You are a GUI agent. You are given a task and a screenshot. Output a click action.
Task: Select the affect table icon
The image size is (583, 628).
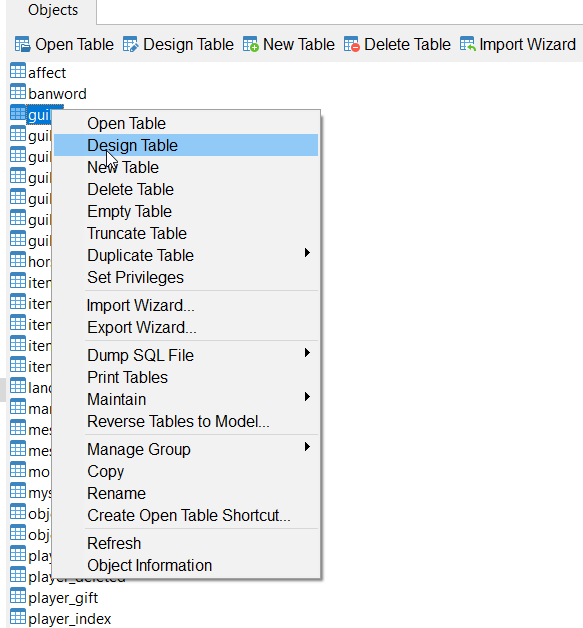tap(18, 71)
